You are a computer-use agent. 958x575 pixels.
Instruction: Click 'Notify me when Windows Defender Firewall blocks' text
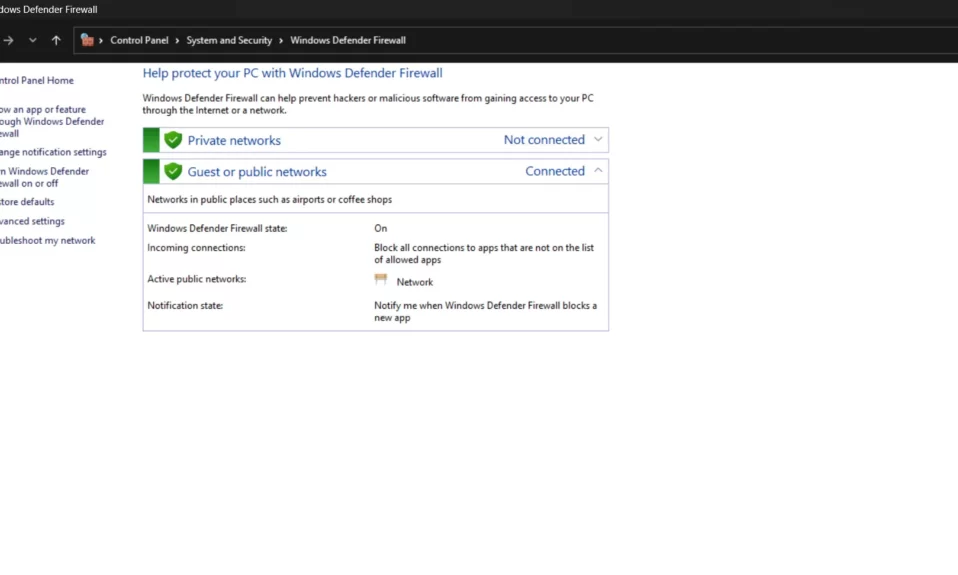pos(486,312)
